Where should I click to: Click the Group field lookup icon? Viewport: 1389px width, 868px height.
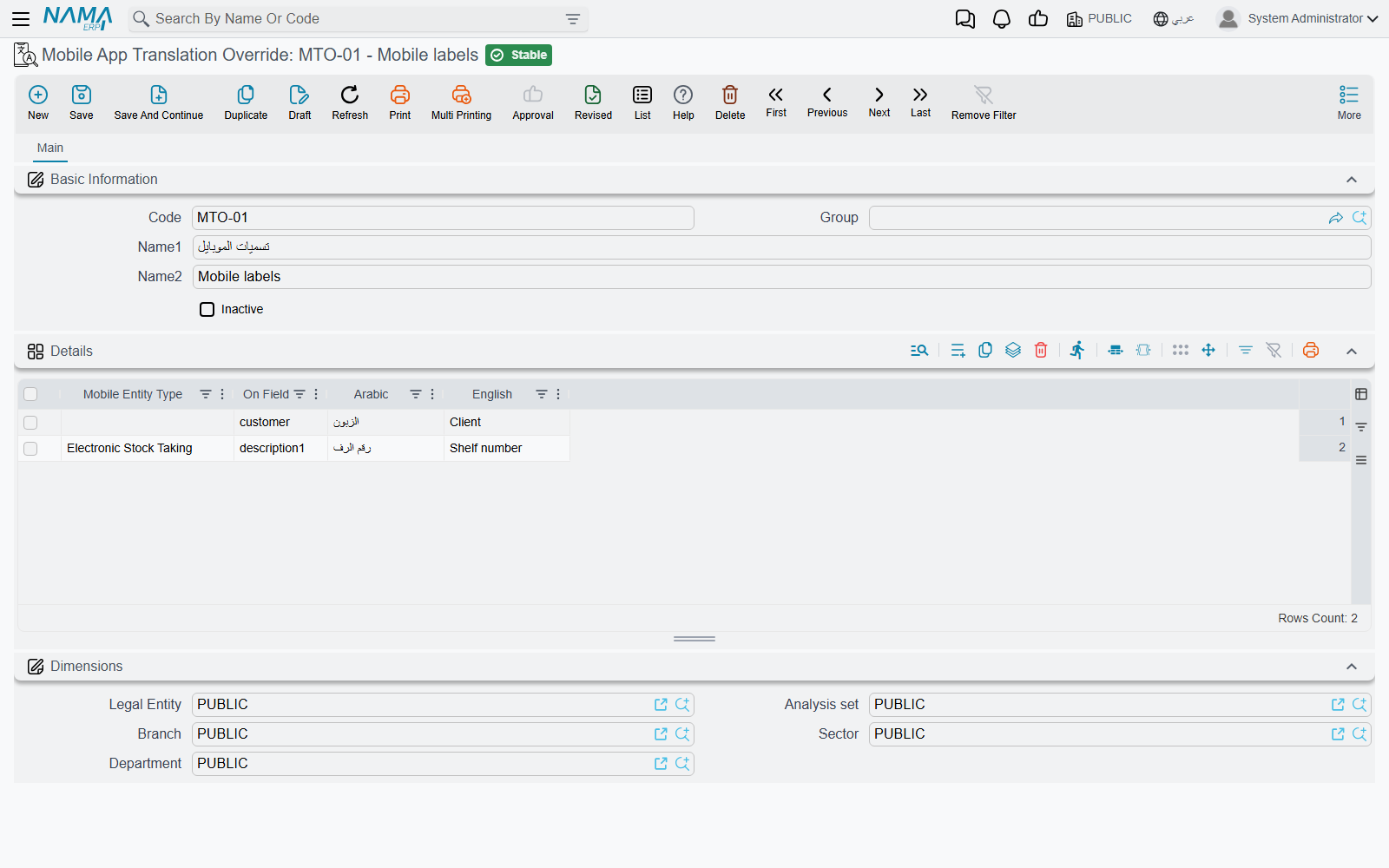[x=1359, y=218]
